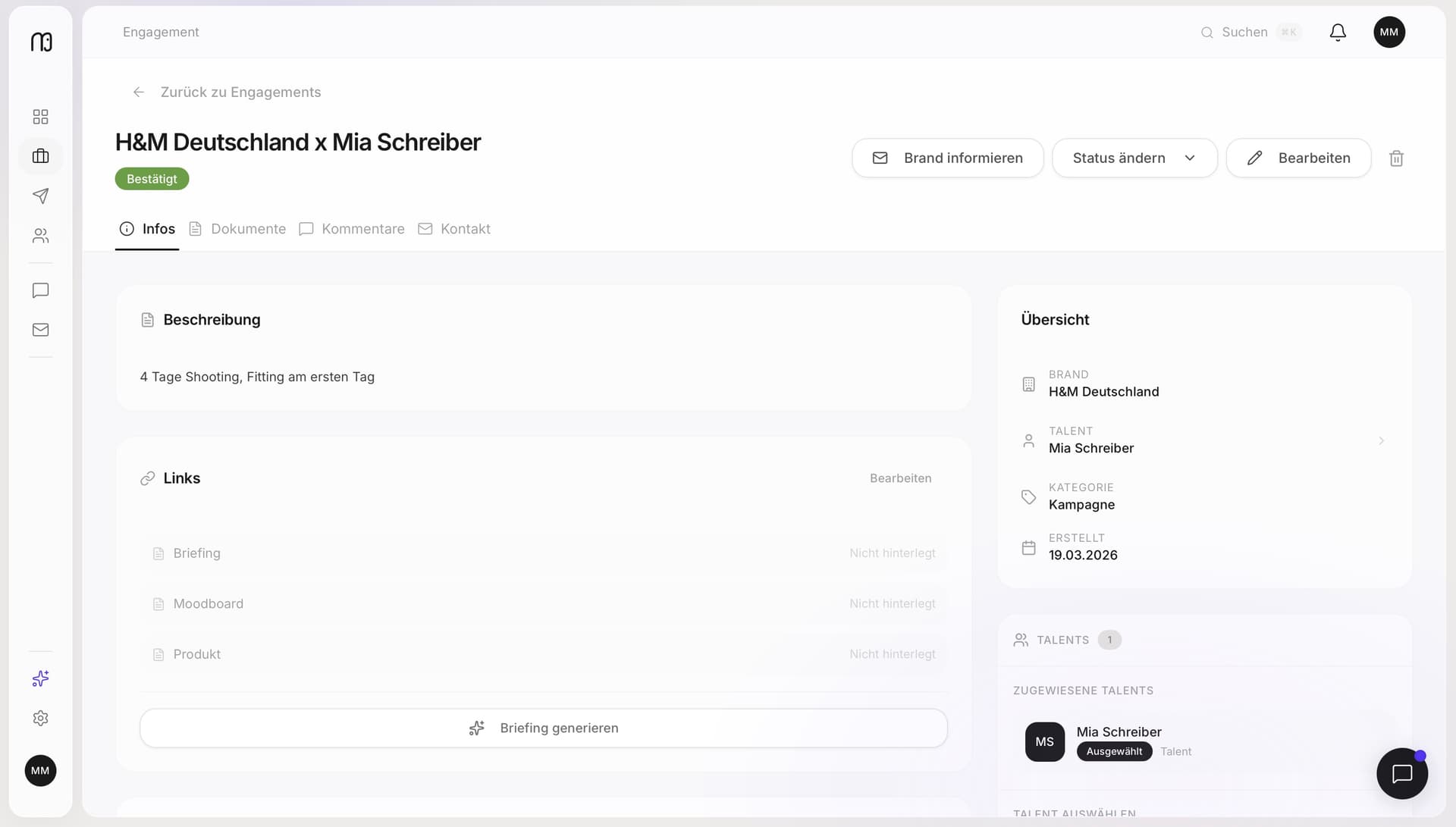Image resolution: width=1456 pixels, height=827 pixels.
Task: Click the Links chain icon
Action: 148,478
